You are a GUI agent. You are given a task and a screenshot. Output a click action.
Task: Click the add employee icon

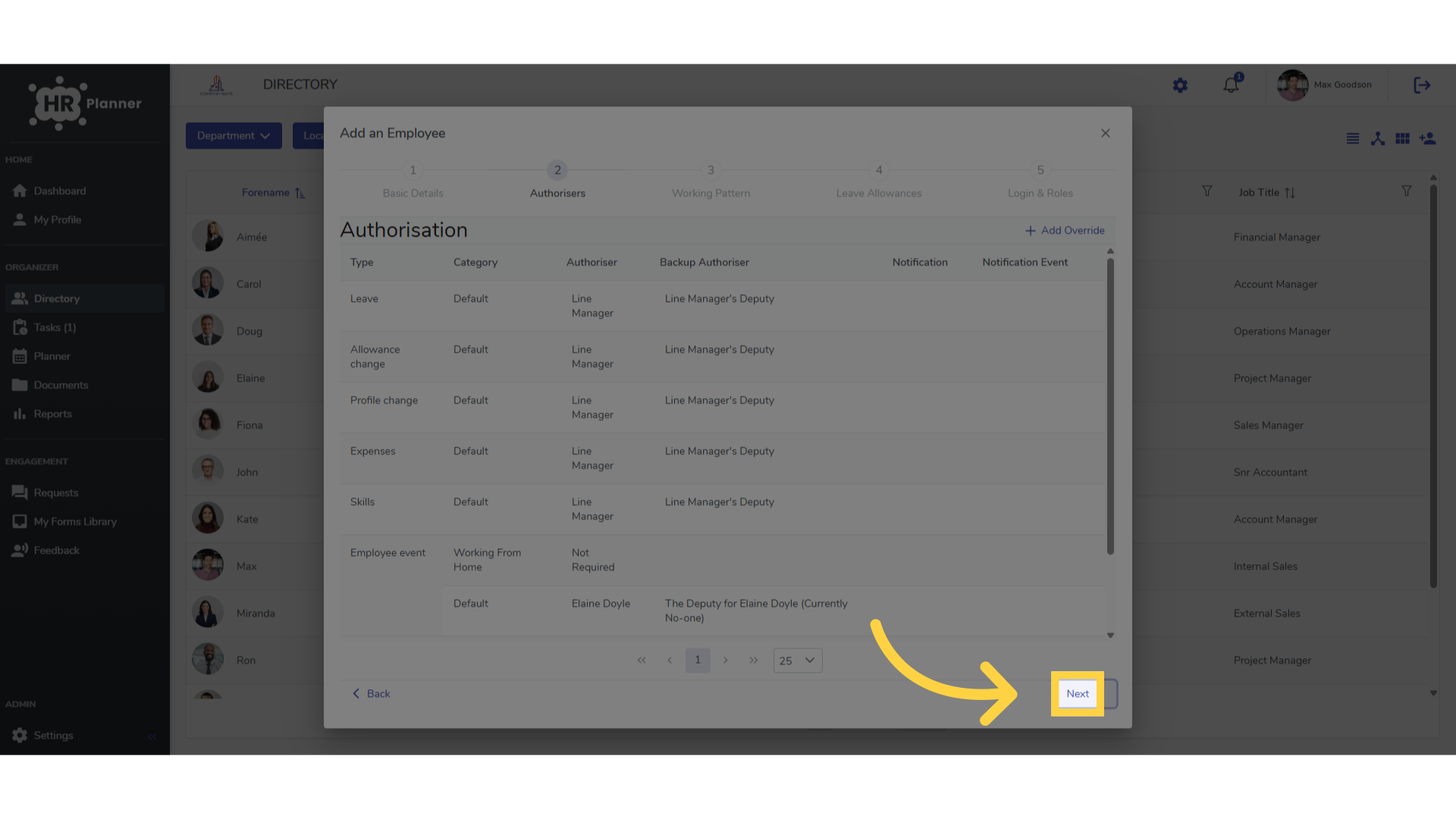(1428, 139)
